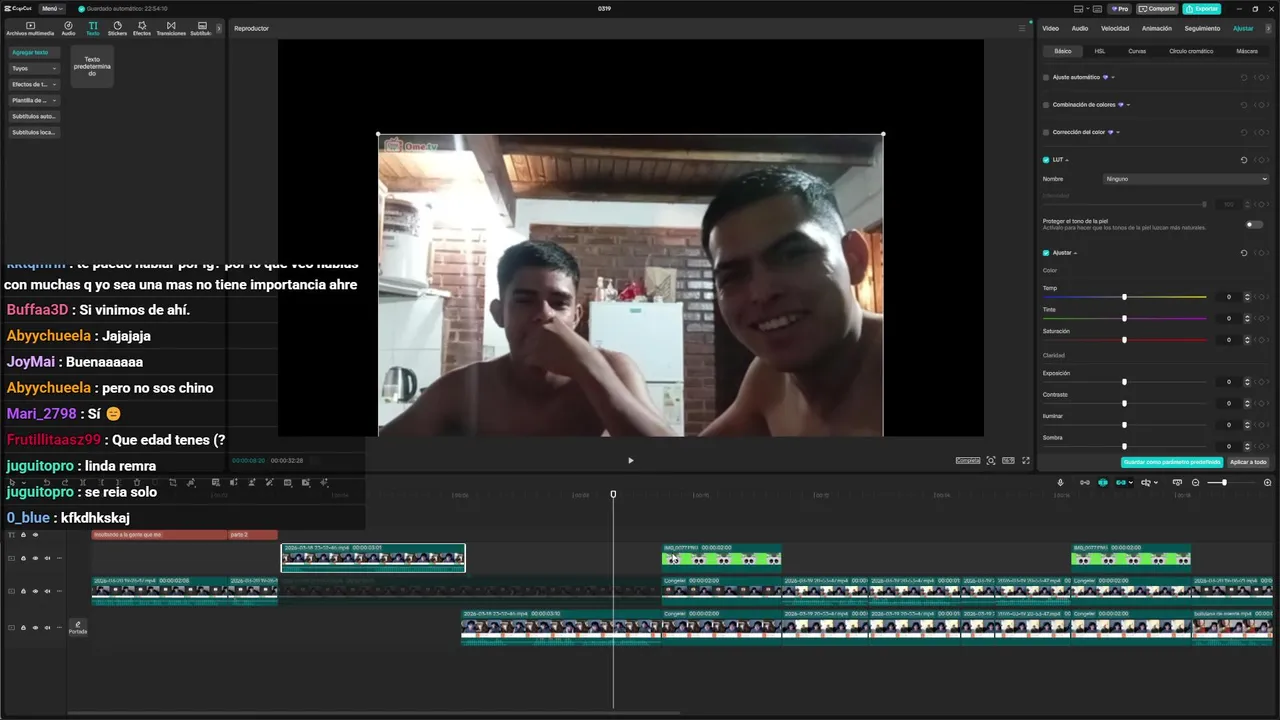Open the Reproductor options menu icon
Image resolution: width=1280 pixels, height=720 pixels.
[1022, 28]
